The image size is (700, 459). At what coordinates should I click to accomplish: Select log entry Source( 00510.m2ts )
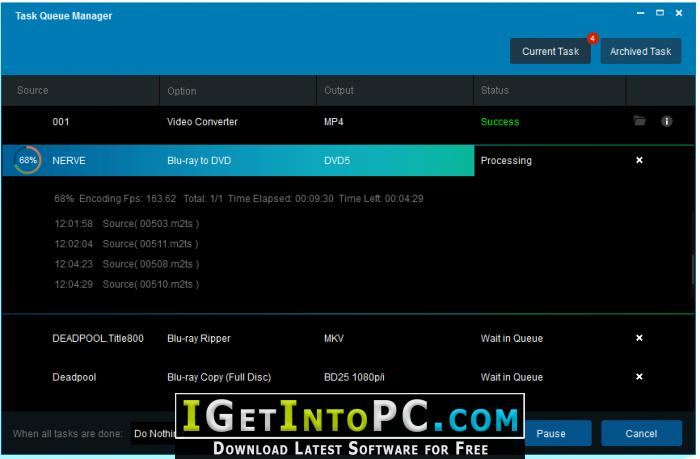click(x=127, y=284)
